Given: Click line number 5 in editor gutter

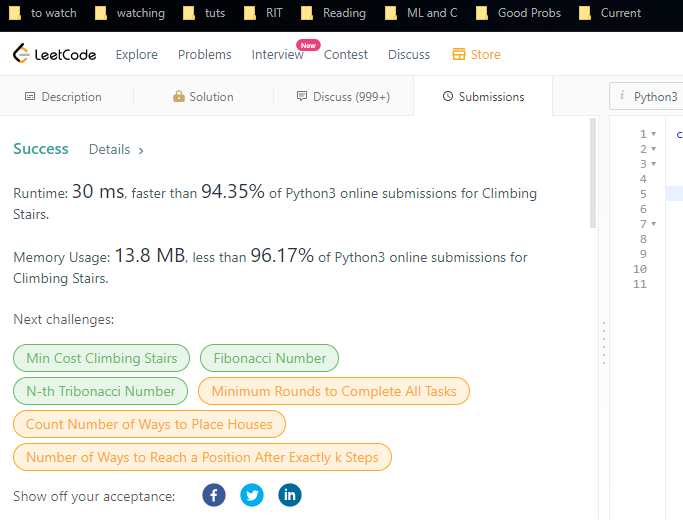Looking at the screenshot, I should (x=643, y=194).
